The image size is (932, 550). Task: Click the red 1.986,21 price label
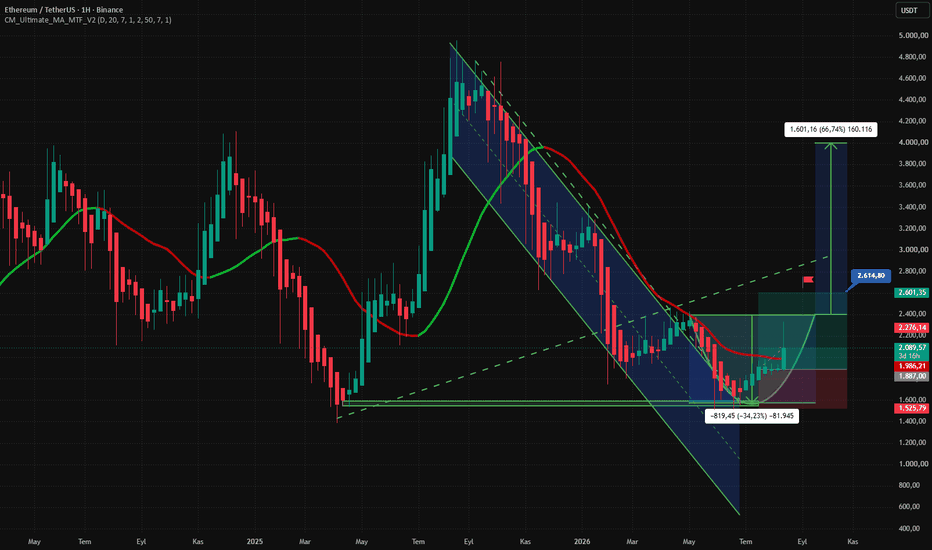coord(912,366)
